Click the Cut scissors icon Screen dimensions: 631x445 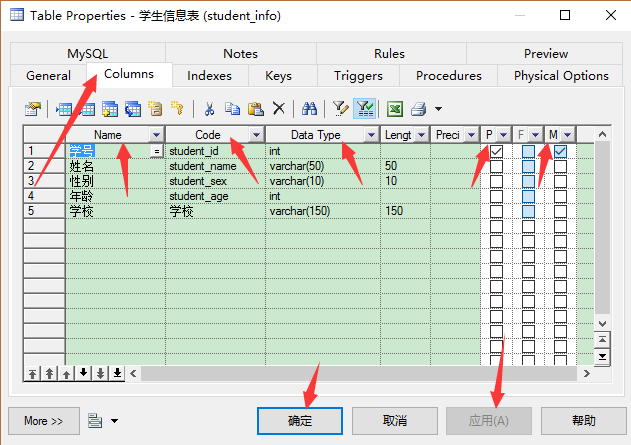tap(209, 108)
